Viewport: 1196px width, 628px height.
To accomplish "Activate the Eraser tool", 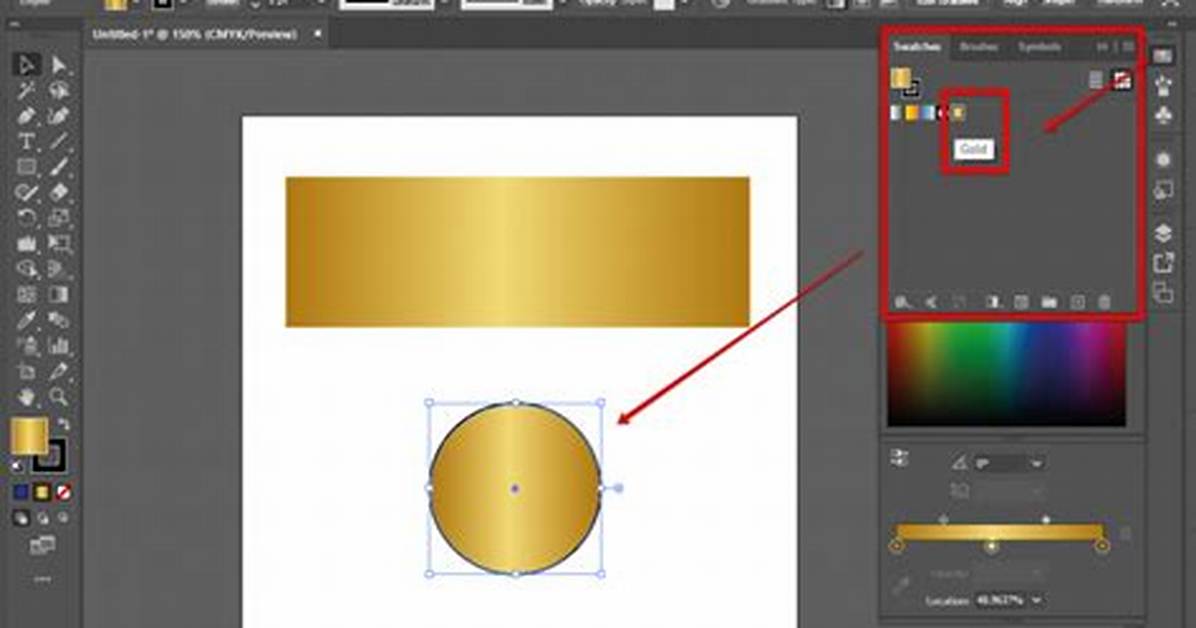I will click(59, 192).
